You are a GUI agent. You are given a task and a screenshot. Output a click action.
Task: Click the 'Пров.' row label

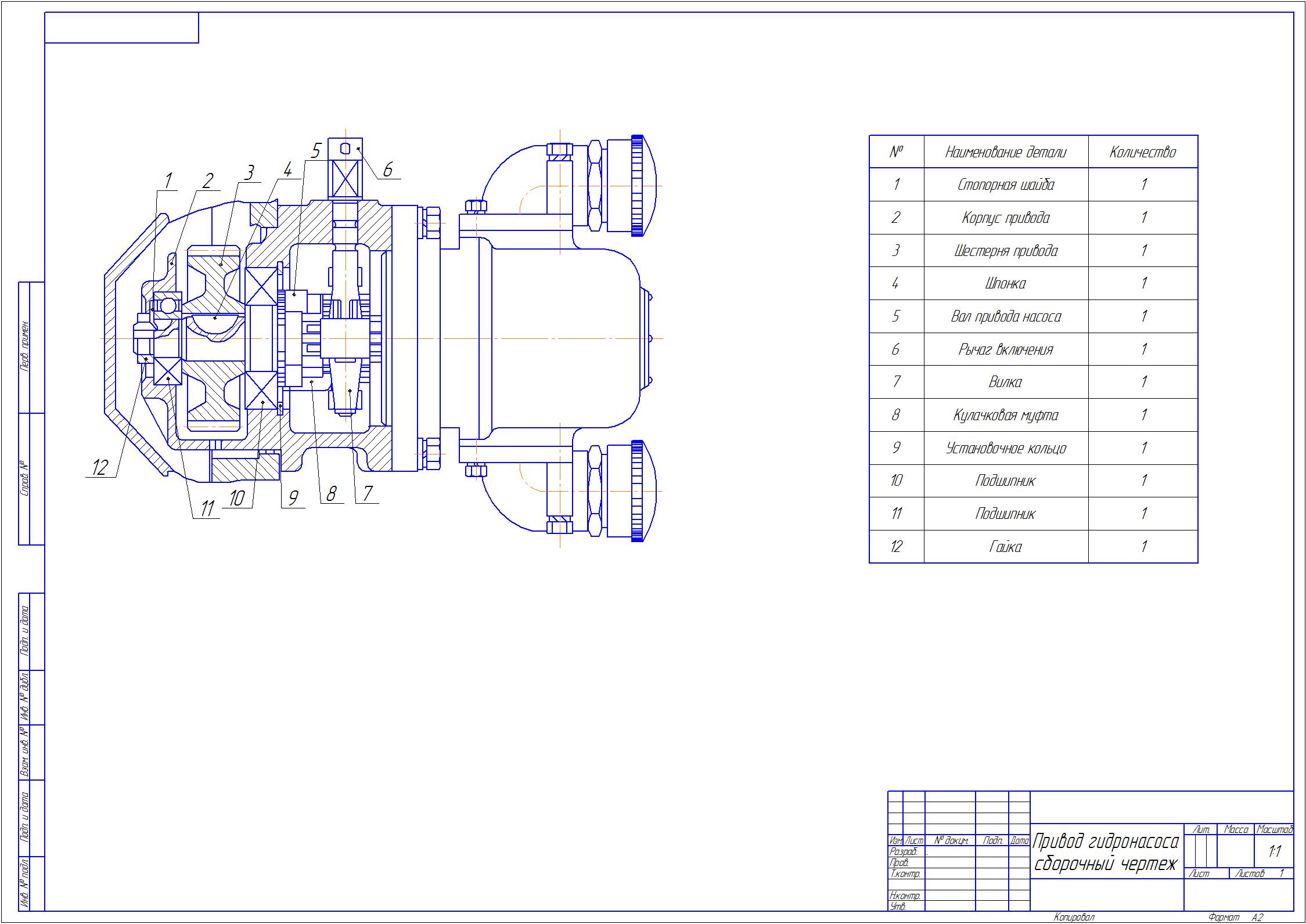point(899,862)
